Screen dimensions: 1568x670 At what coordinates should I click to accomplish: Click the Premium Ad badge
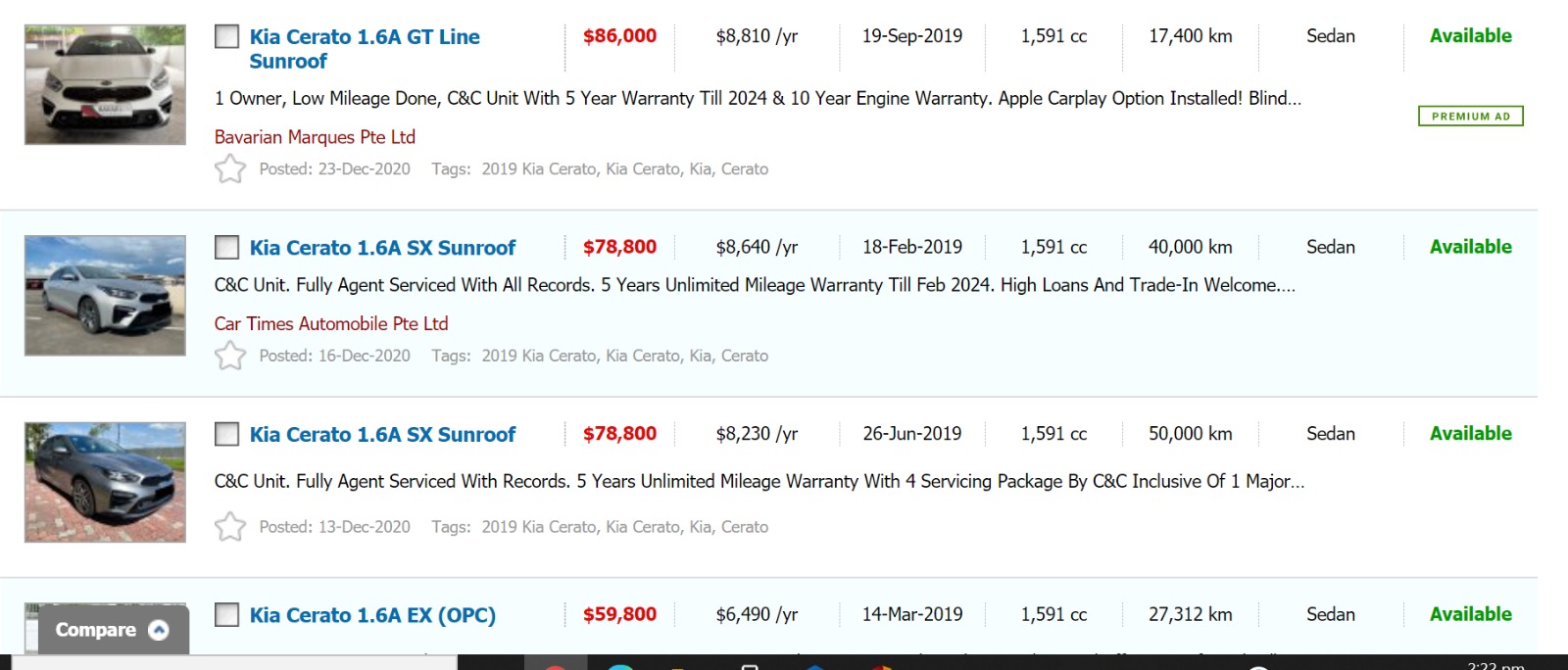[x=1470, y=117]
